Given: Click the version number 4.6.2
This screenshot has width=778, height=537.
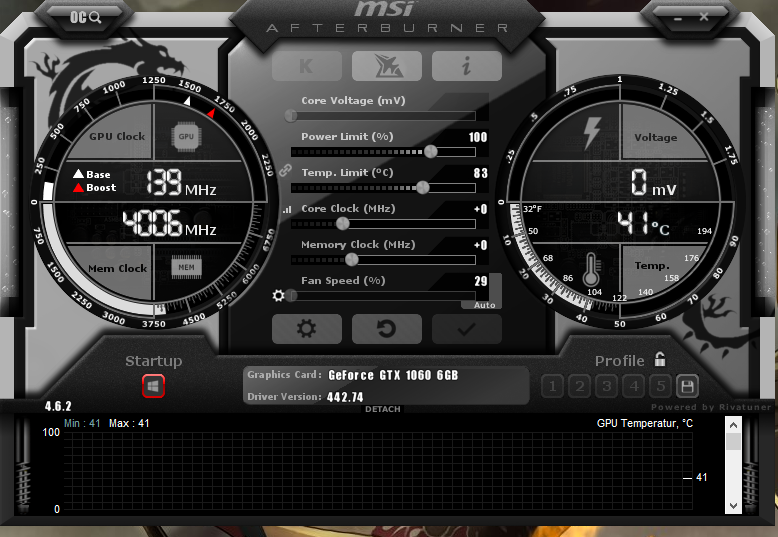Looking at the screenshot, I should coord(58,406).
